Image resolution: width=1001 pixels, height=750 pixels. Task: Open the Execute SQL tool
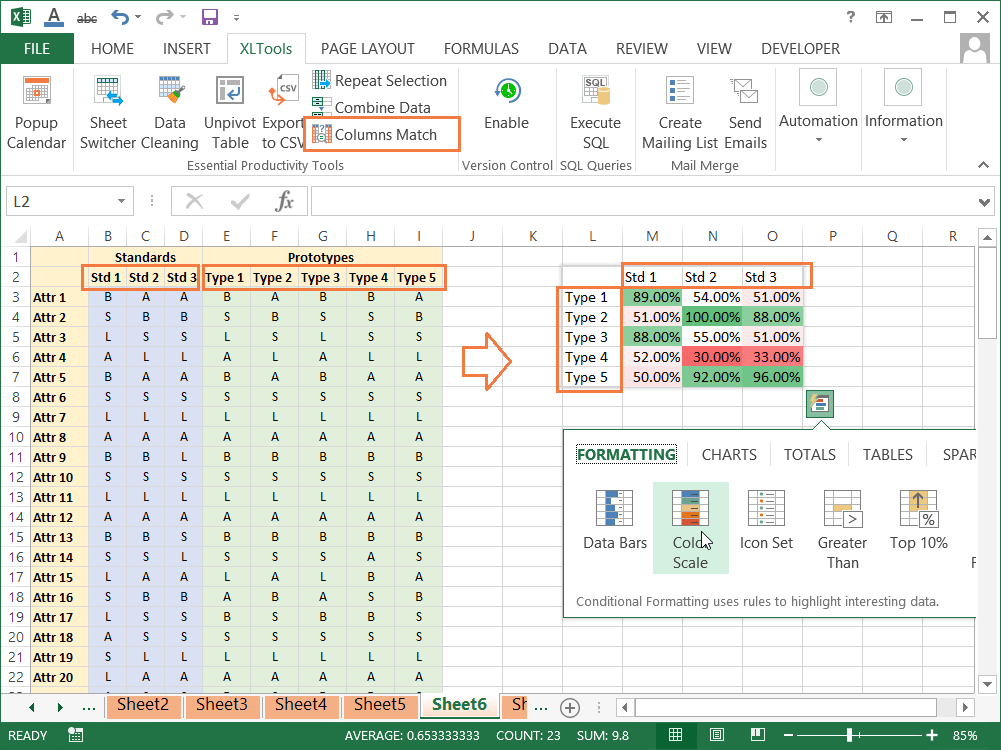pos(595,110)
